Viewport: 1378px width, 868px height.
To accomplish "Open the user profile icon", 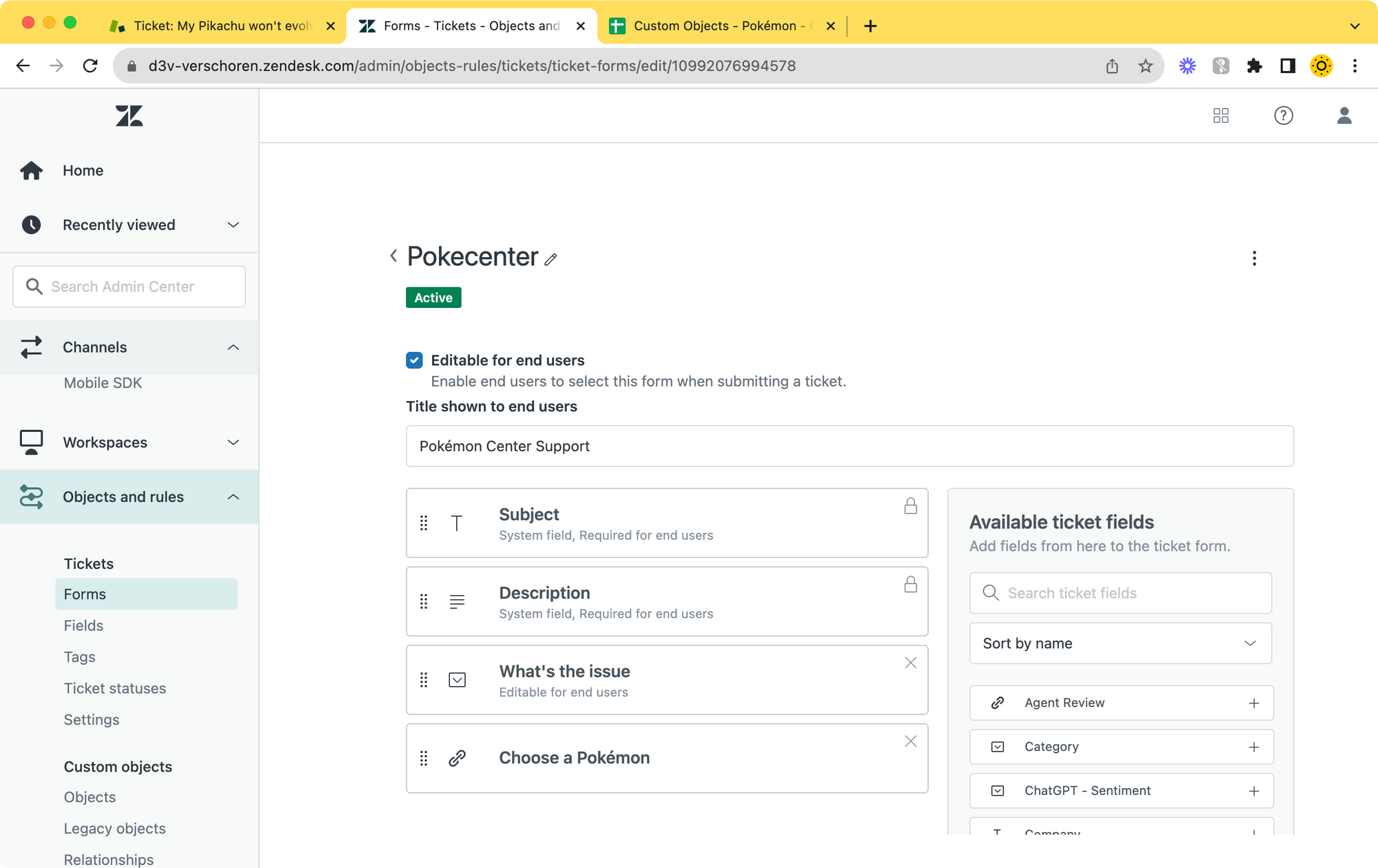I will point(1344,116).
